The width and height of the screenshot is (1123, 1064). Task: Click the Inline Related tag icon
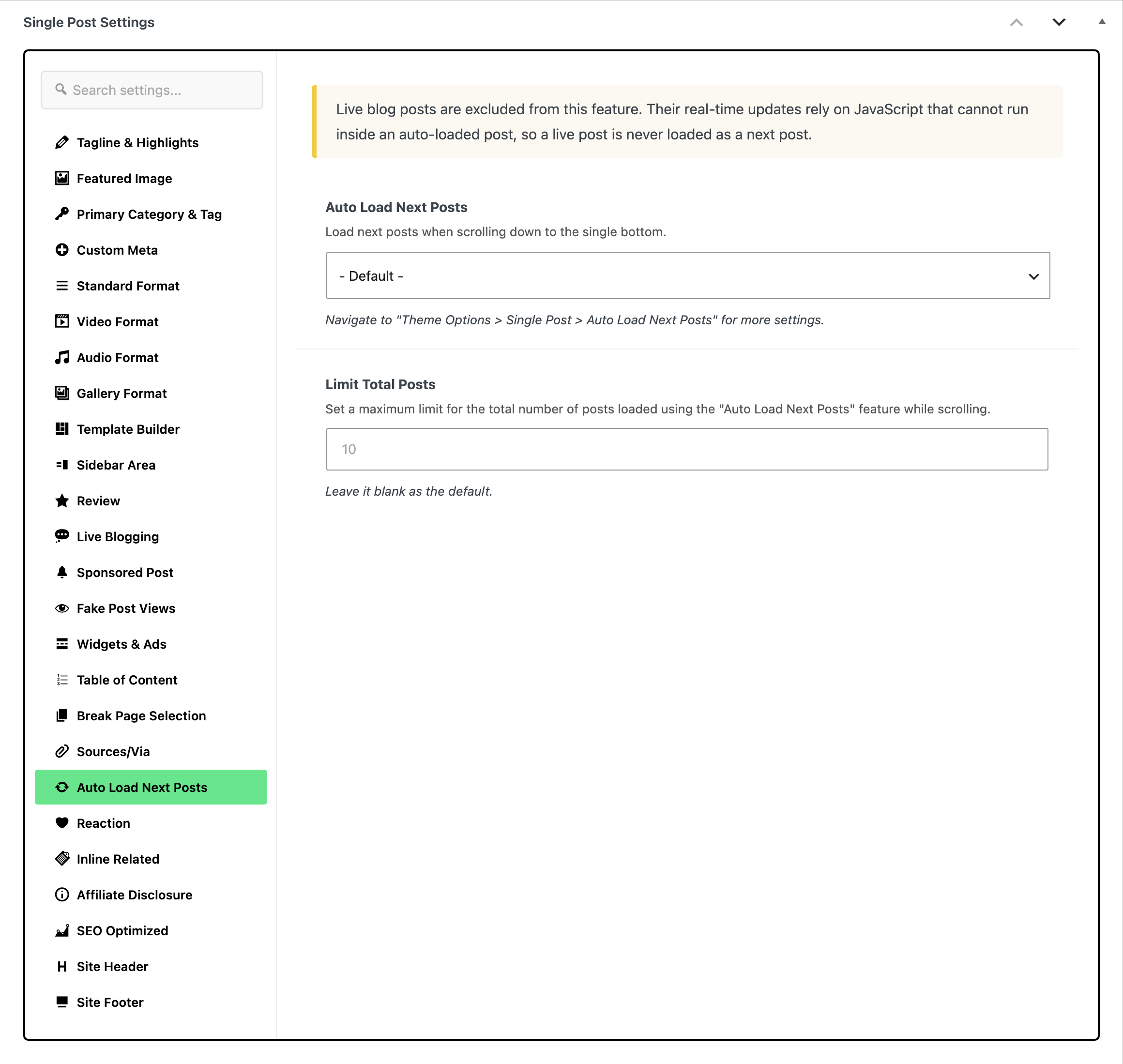point(62,859)
